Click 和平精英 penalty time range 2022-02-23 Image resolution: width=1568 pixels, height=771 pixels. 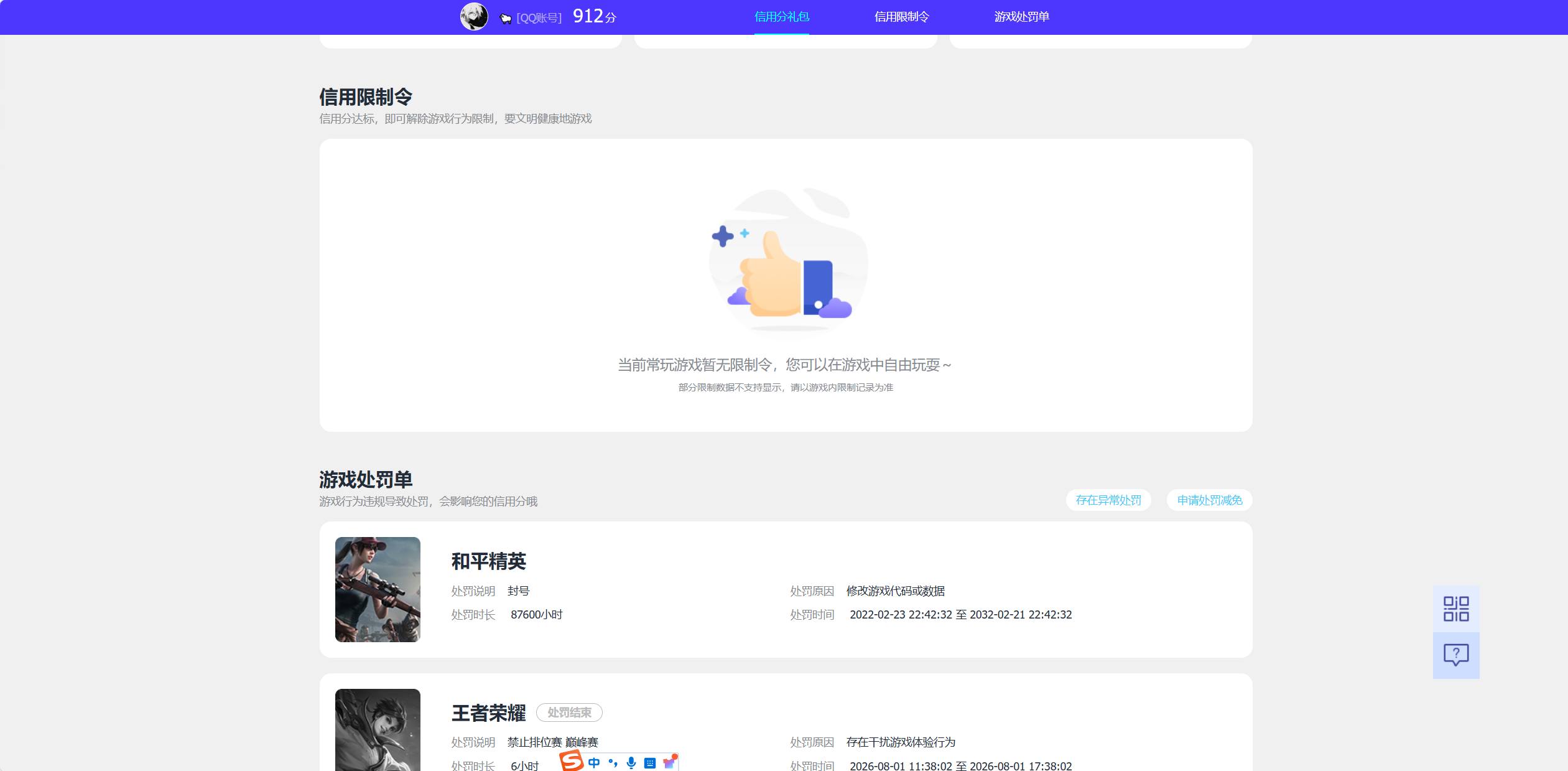click(961, 615)
